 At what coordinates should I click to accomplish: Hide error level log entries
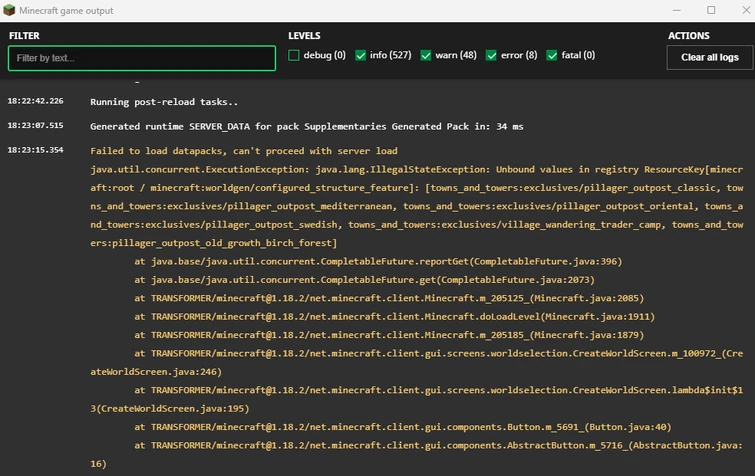[x=491, y=56]
